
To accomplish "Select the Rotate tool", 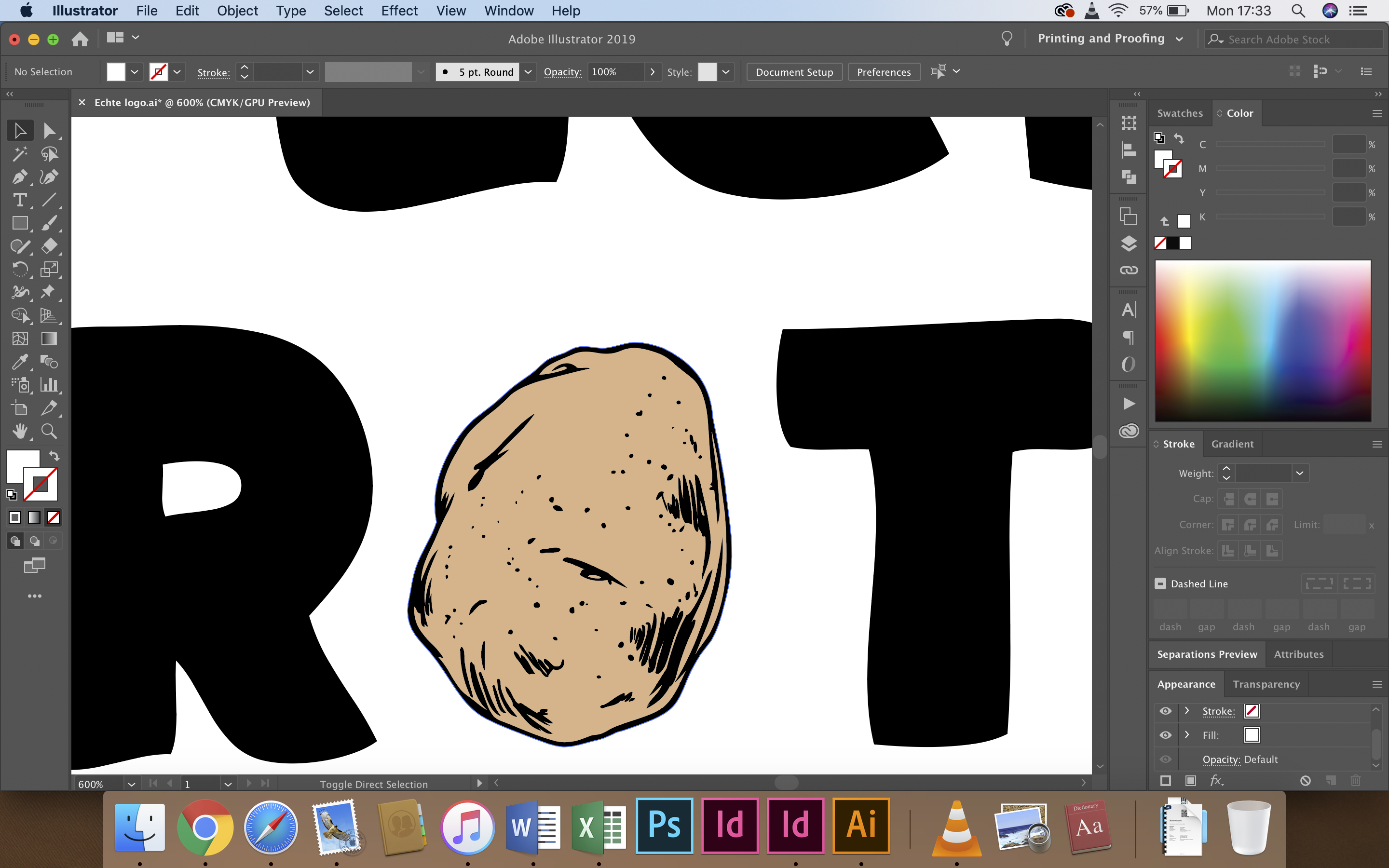I will [x=19, y=269].
